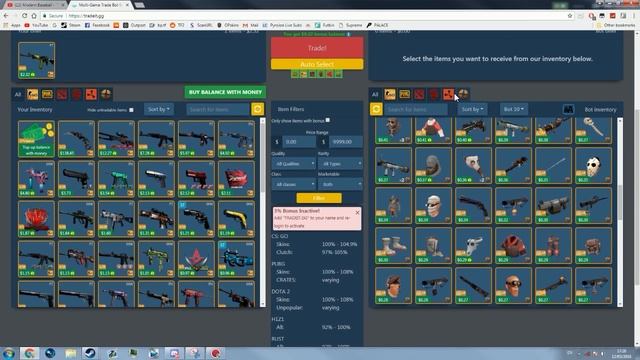Image resolution: width=640 pixels, height=360 pixels.
Task: Select the teal SMG skin in Your Inventory
Action: [116, 179]
